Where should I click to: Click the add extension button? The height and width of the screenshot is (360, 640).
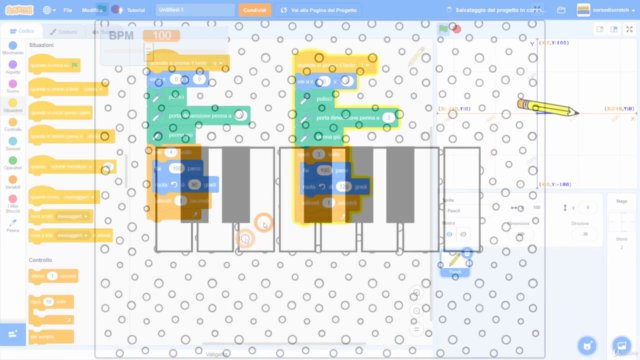pyautogui.click(x=13, y=334)
